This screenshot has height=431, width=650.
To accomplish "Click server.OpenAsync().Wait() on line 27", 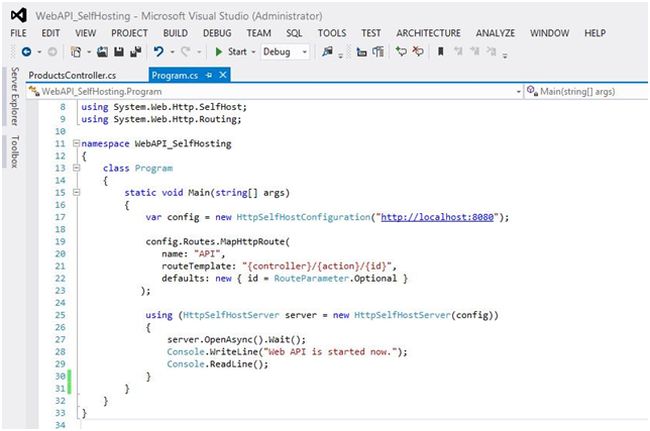I will tap(236, 339).
